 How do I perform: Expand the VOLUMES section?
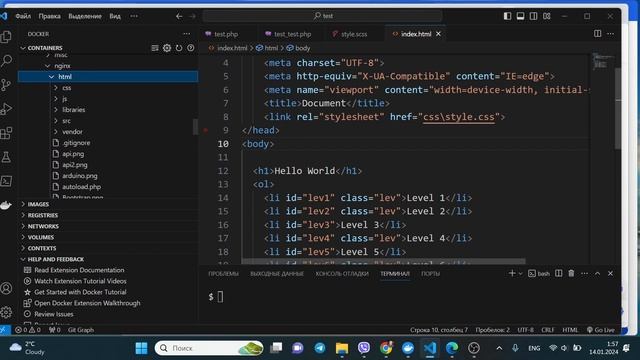pos(23,237)
